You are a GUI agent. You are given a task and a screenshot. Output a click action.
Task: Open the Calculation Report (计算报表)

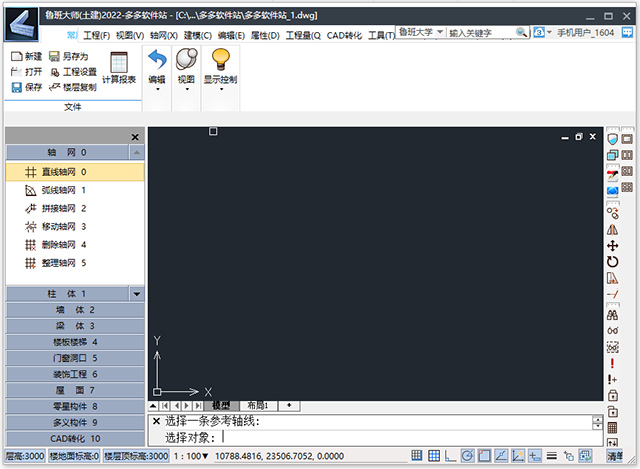coord(119,68)
